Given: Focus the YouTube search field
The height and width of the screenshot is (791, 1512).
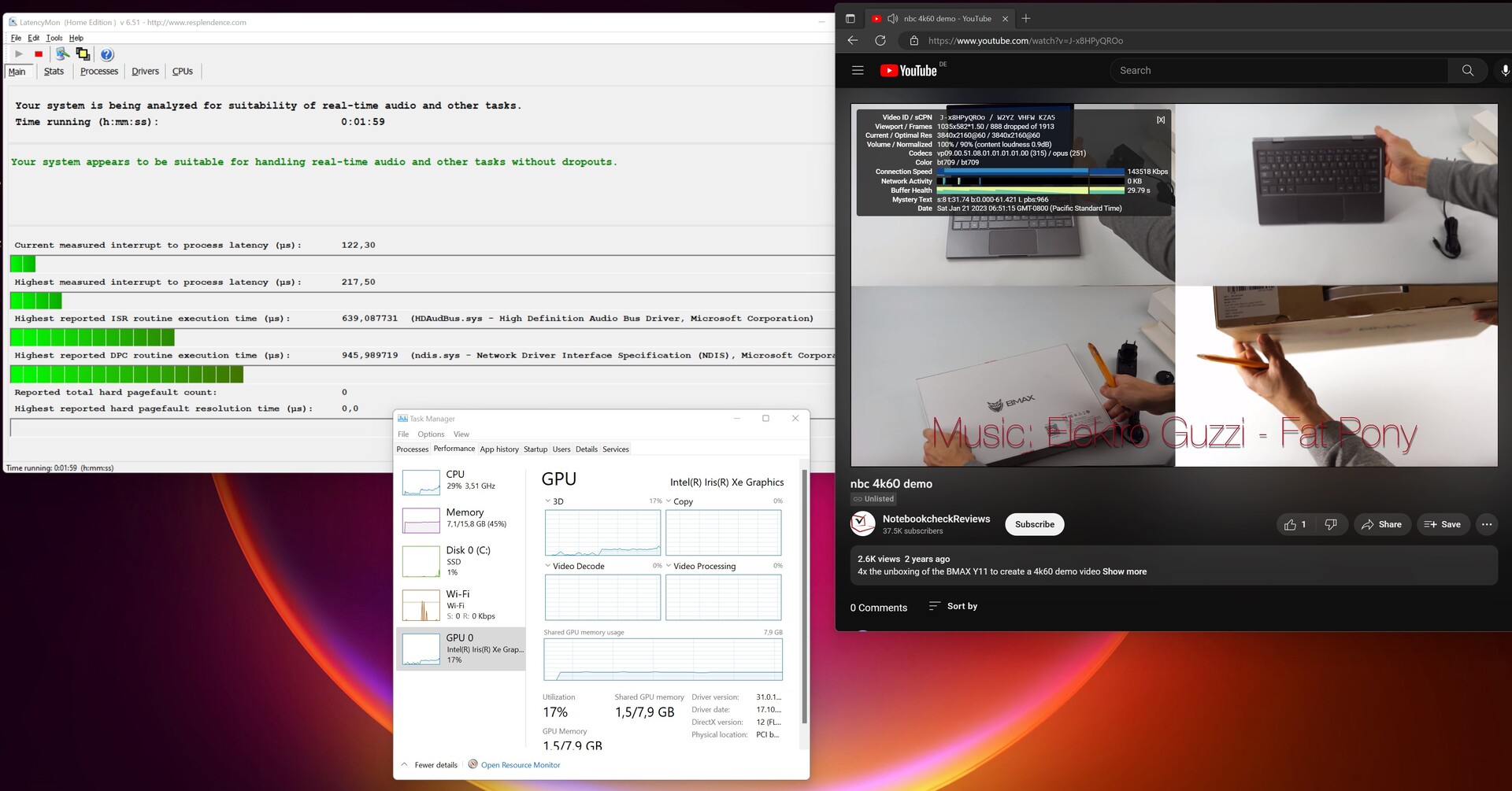Looking at the screenshot, I should 1279,70.
